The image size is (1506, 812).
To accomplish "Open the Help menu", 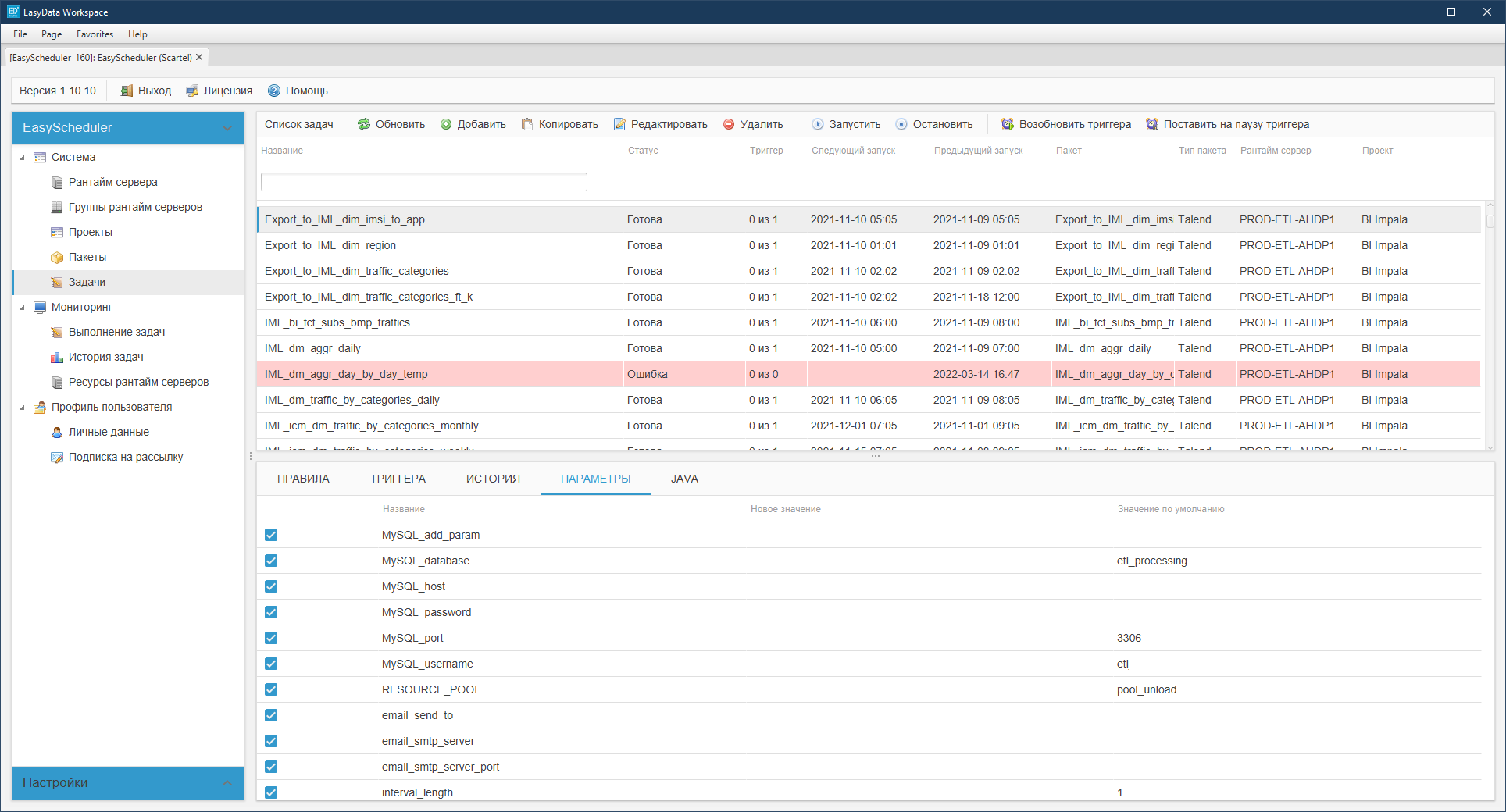I will (137, 34).
